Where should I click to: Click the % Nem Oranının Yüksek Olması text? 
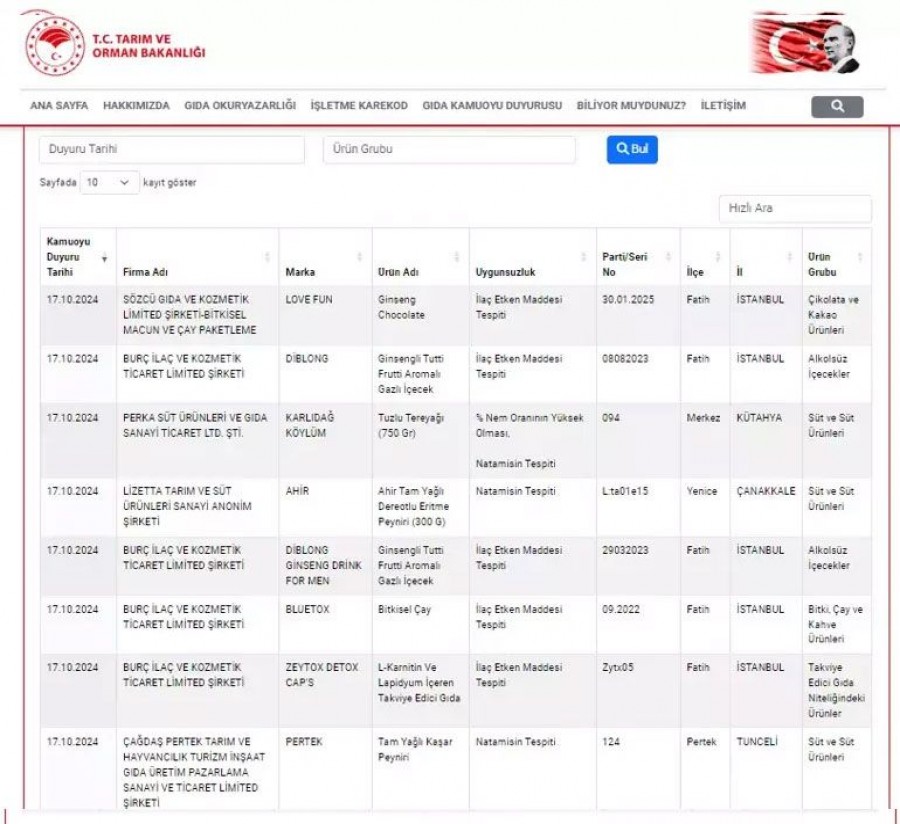tap(529, 425)
